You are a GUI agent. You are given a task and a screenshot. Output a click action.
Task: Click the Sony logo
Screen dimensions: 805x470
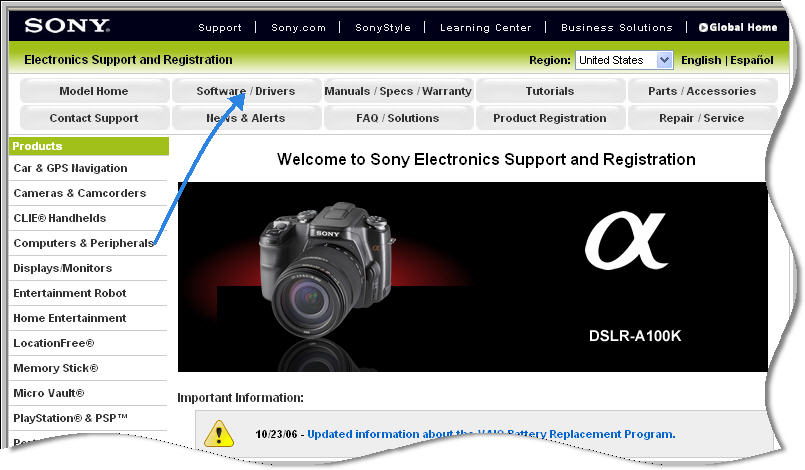(67, 26)
